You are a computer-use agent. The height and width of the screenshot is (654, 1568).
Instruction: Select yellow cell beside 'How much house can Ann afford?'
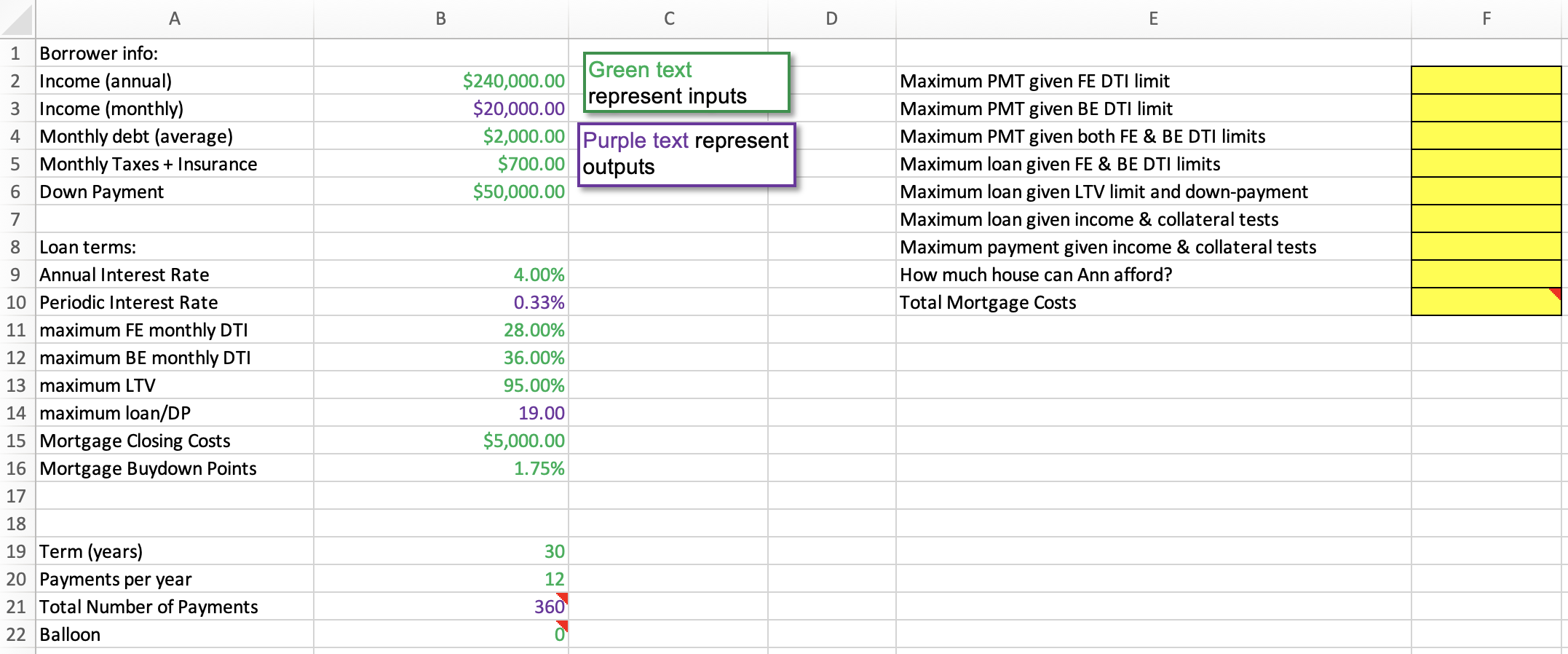1486,275
